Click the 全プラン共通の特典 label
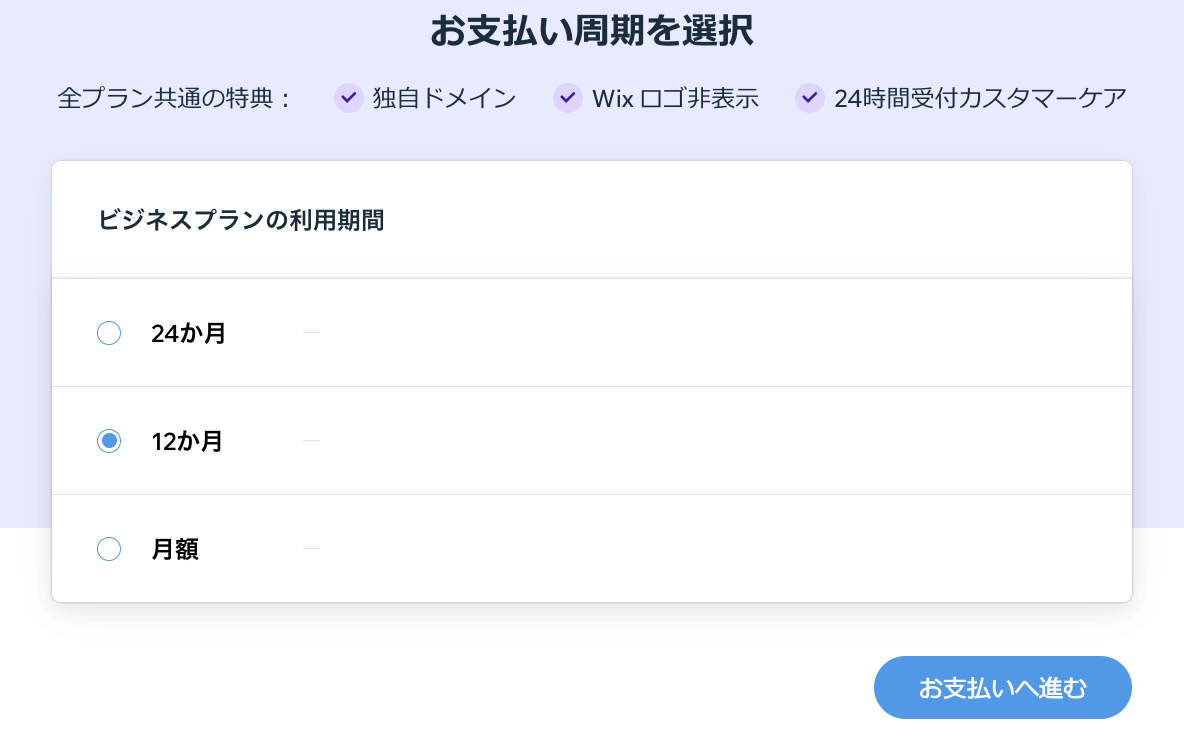 click(174, 98)
